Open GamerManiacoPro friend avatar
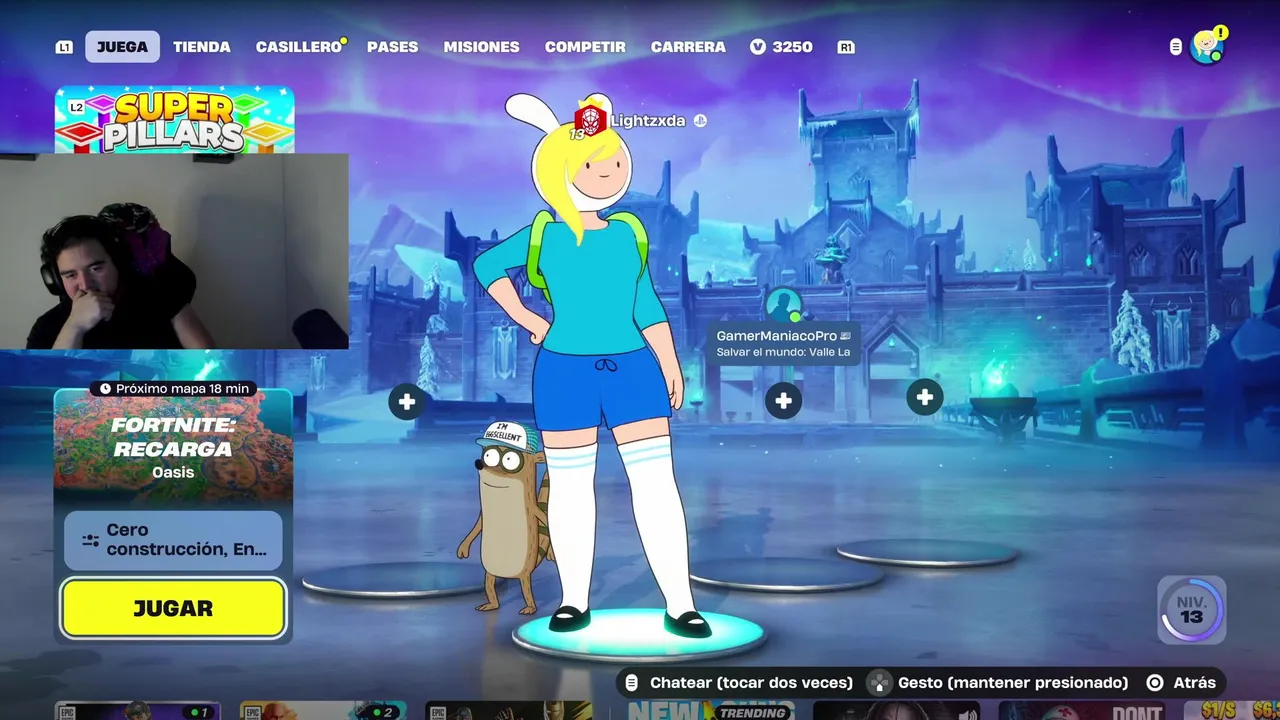This screenshot has width=1280, height=720. coord(783,306)
